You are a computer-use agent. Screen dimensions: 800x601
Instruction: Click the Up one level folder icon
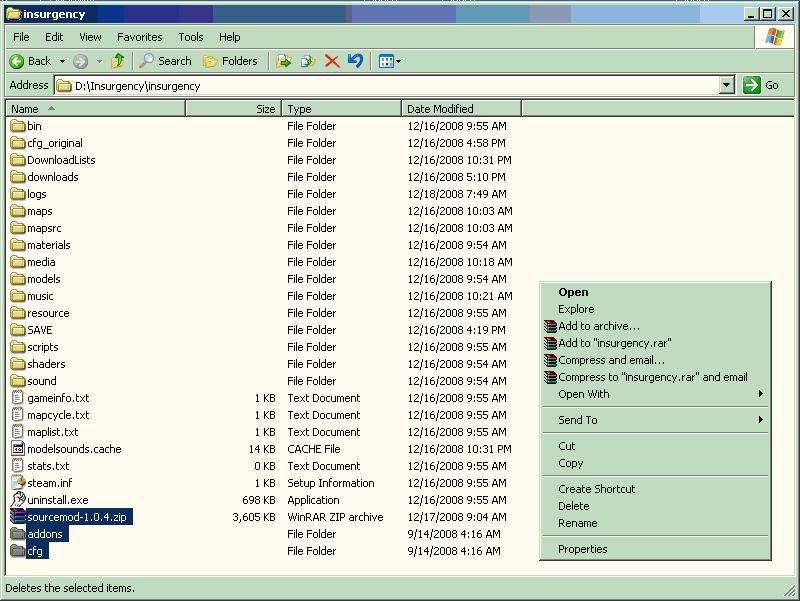[x=118, y=61]
